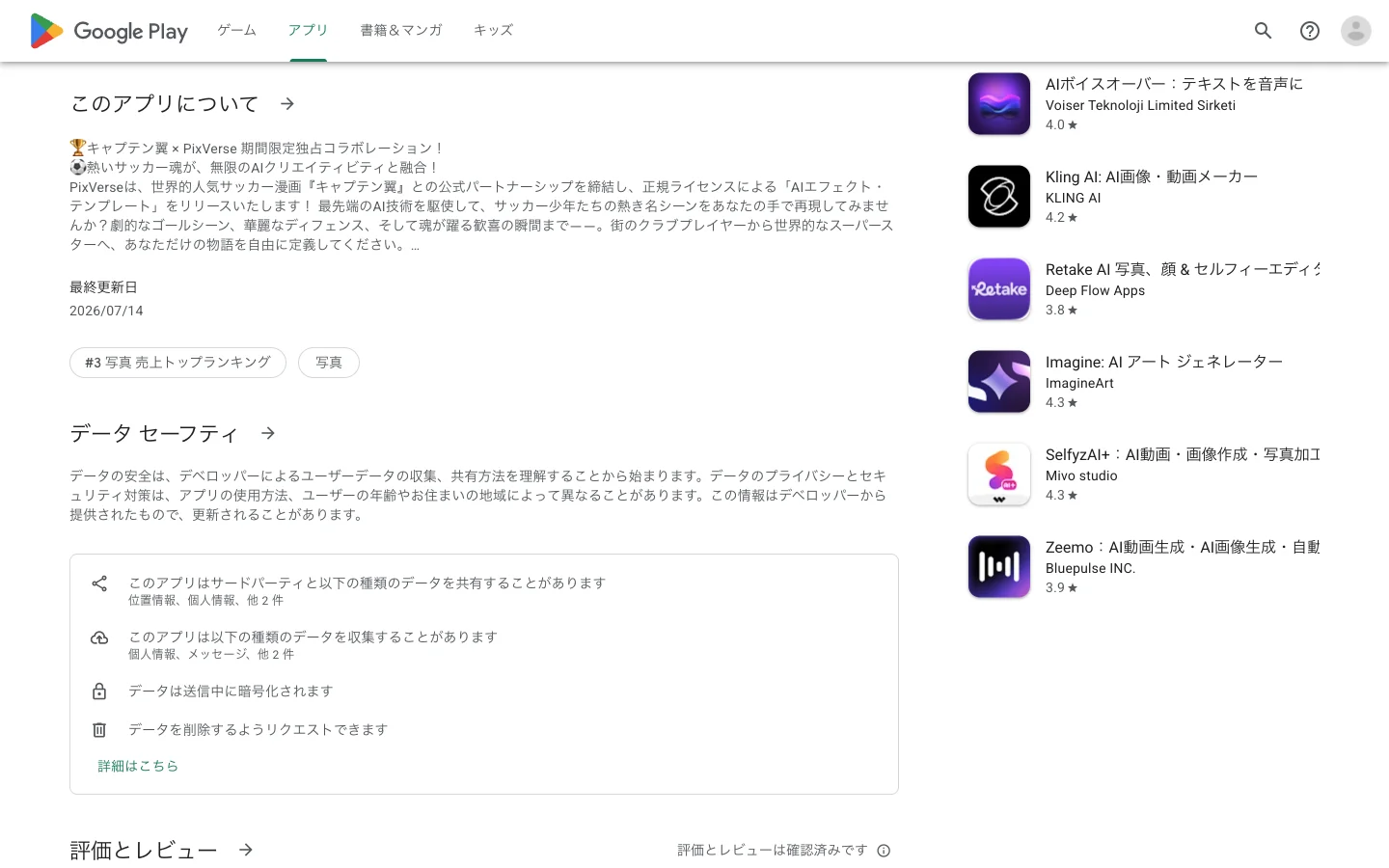Viewport: 1389px width, 868px height.
Task: Click the cloud upload data collection icon
Action: tap(99, 637)
